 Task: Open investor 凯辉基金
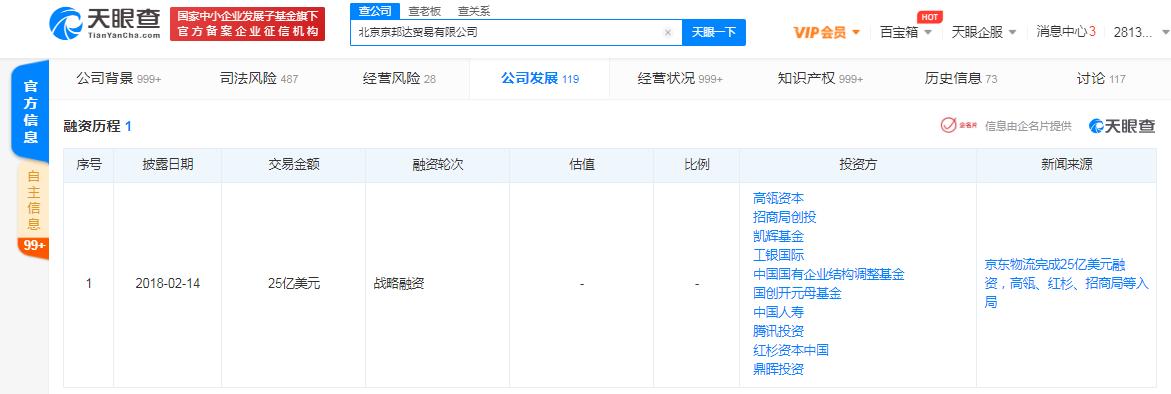pos(779,236)
